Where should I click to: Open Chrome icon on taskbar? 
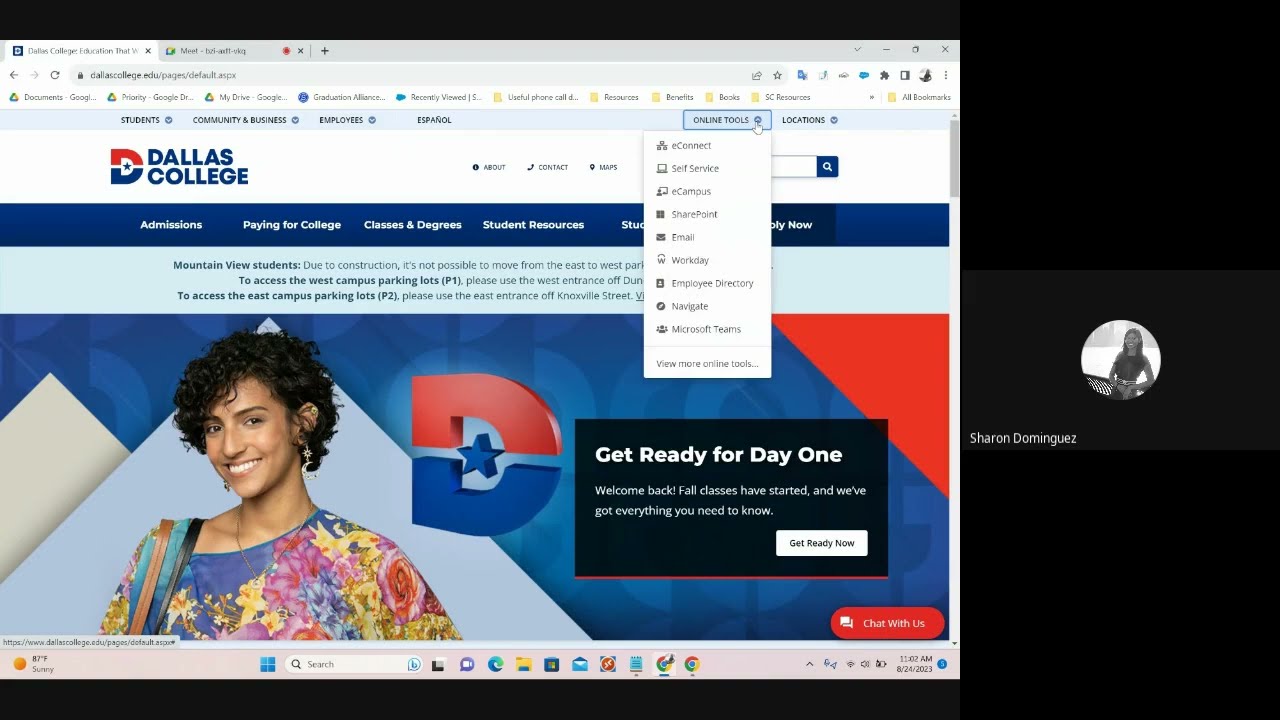692,664
